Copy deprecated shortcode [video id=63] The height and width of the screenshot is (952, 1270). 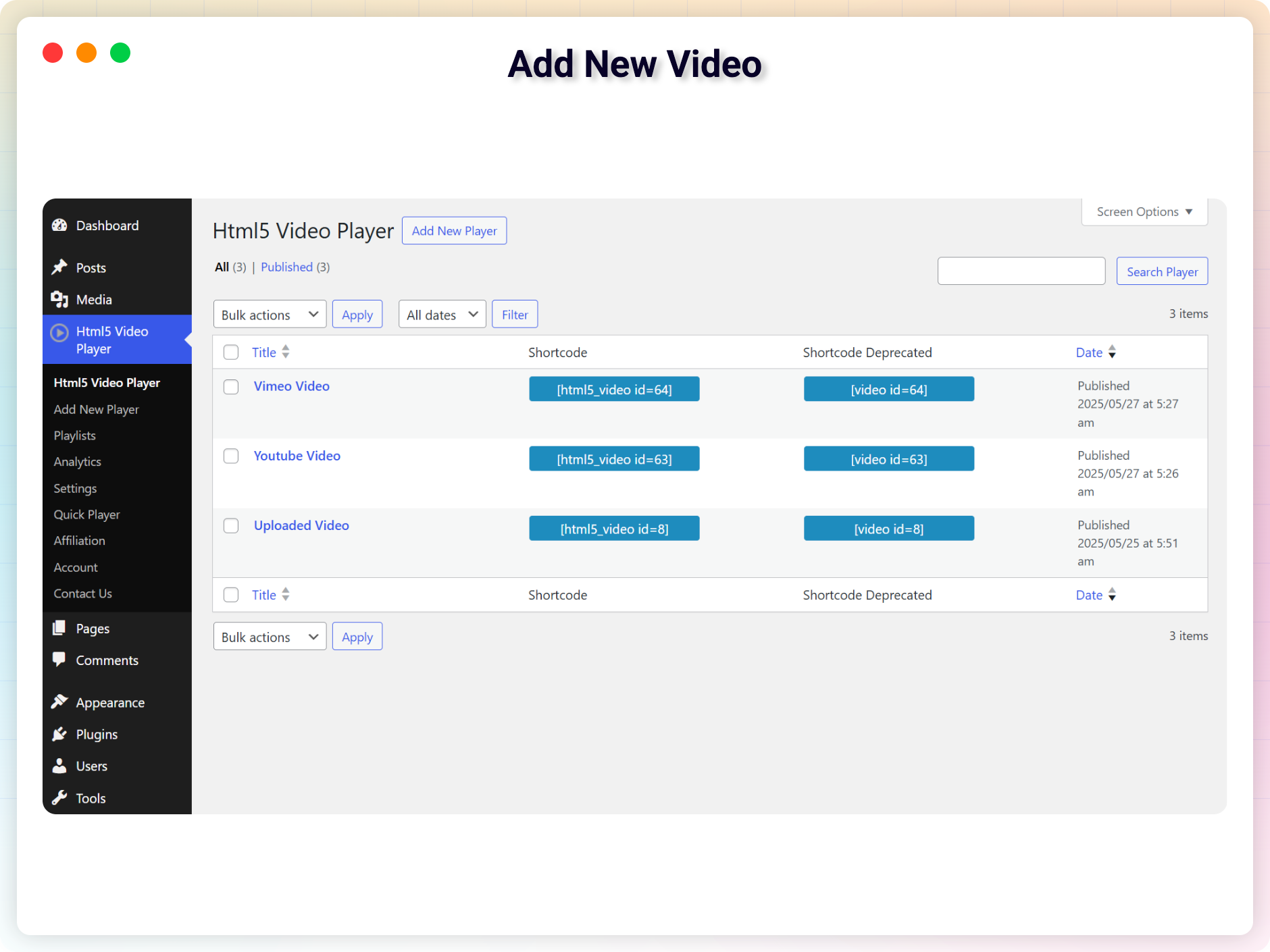(889, 459)
